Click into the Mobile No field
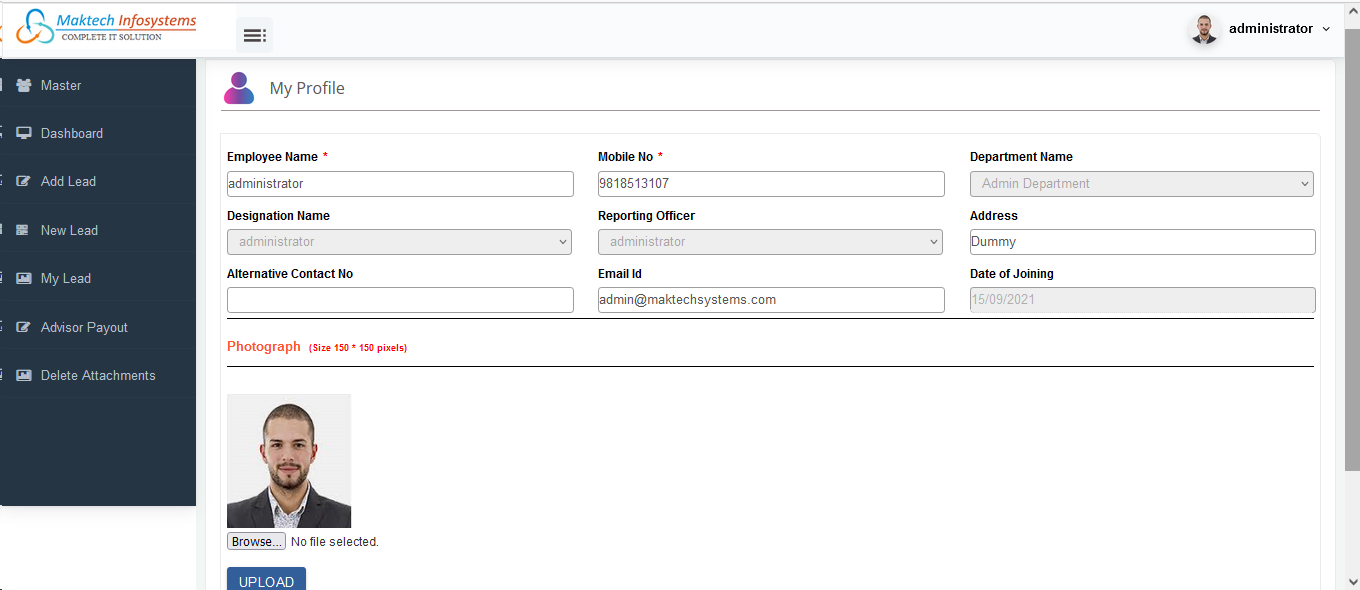This screenshot has width=1360, height=590. (x=770, y=184)
